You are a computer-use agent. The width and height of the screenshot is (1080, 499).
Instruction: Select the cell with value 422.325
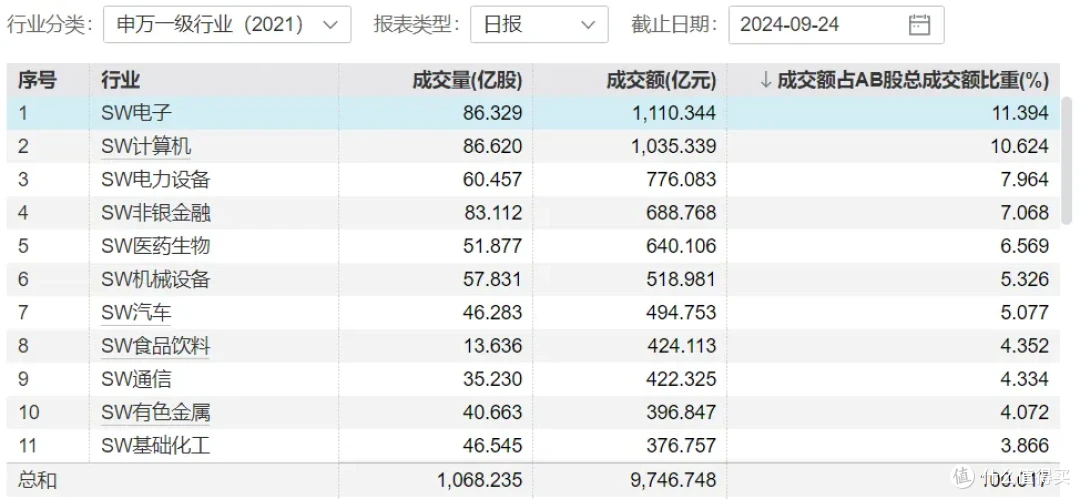(681, 379)
